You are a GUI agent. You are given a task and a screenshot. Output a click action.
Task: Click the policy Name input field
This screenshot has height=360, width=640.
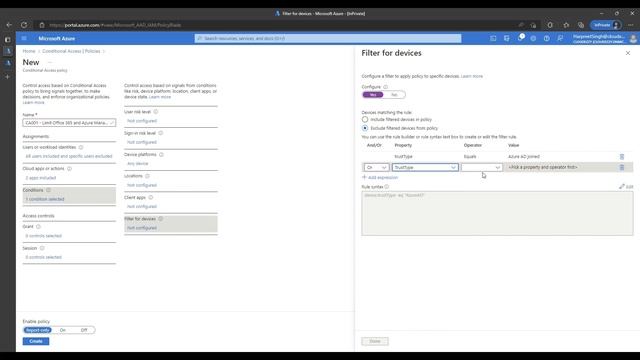click(69, 122)
